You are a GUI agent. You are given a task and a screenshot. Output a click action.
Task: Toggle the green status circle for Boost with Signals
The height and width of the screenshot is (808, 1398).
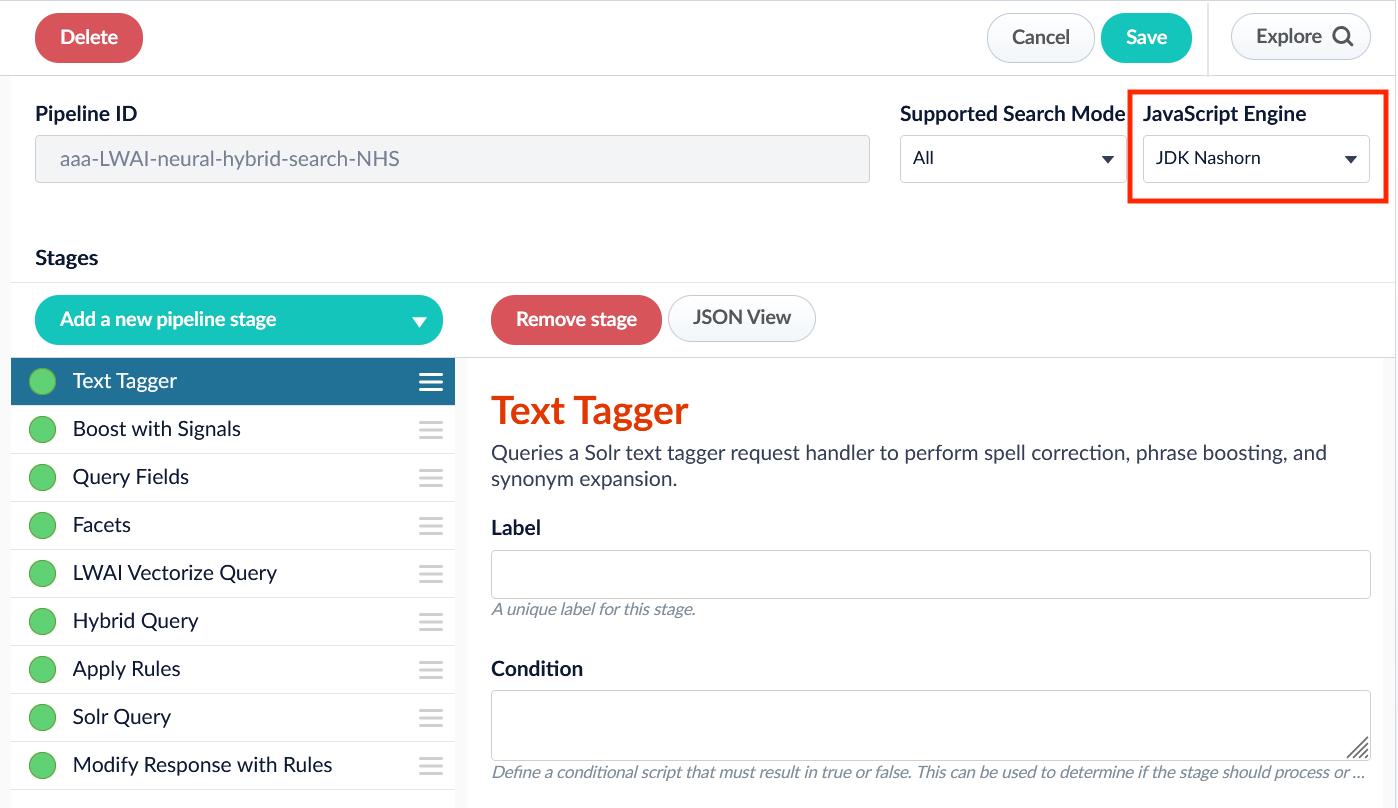[42, 429]
